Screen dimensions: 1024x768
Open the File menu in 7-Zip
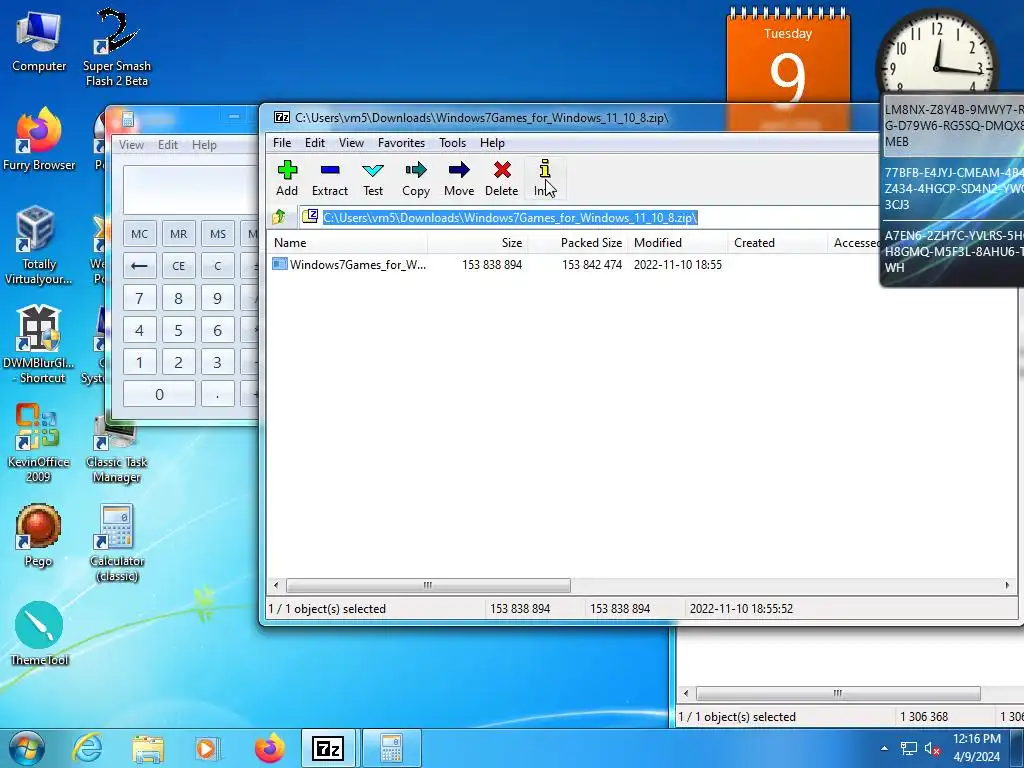click(282, 142)
